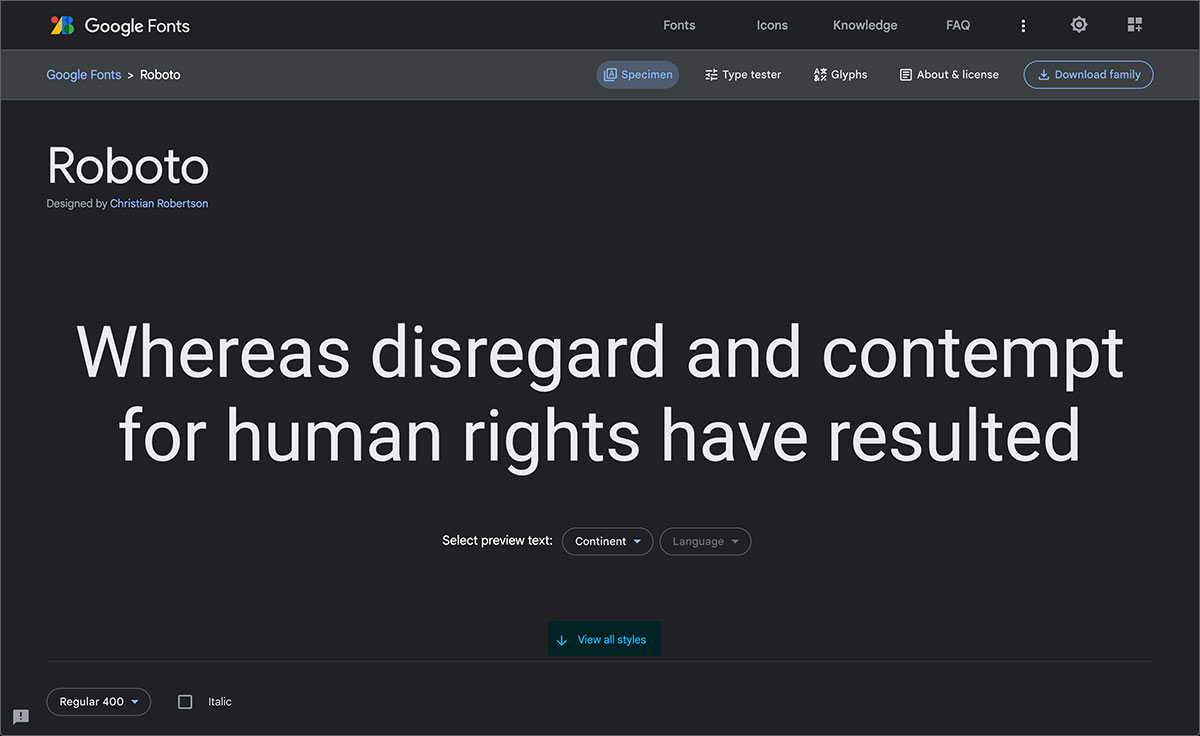Open the Regular 400 weight dropdown
The height and width of the screenshot is (736, 1200).
coord(98,701)
